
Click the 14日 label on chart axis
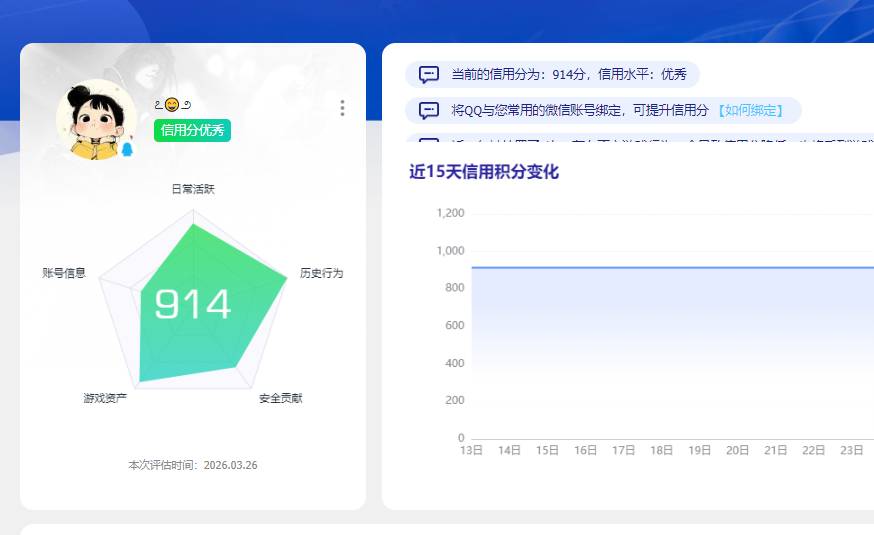pos(509,450)
